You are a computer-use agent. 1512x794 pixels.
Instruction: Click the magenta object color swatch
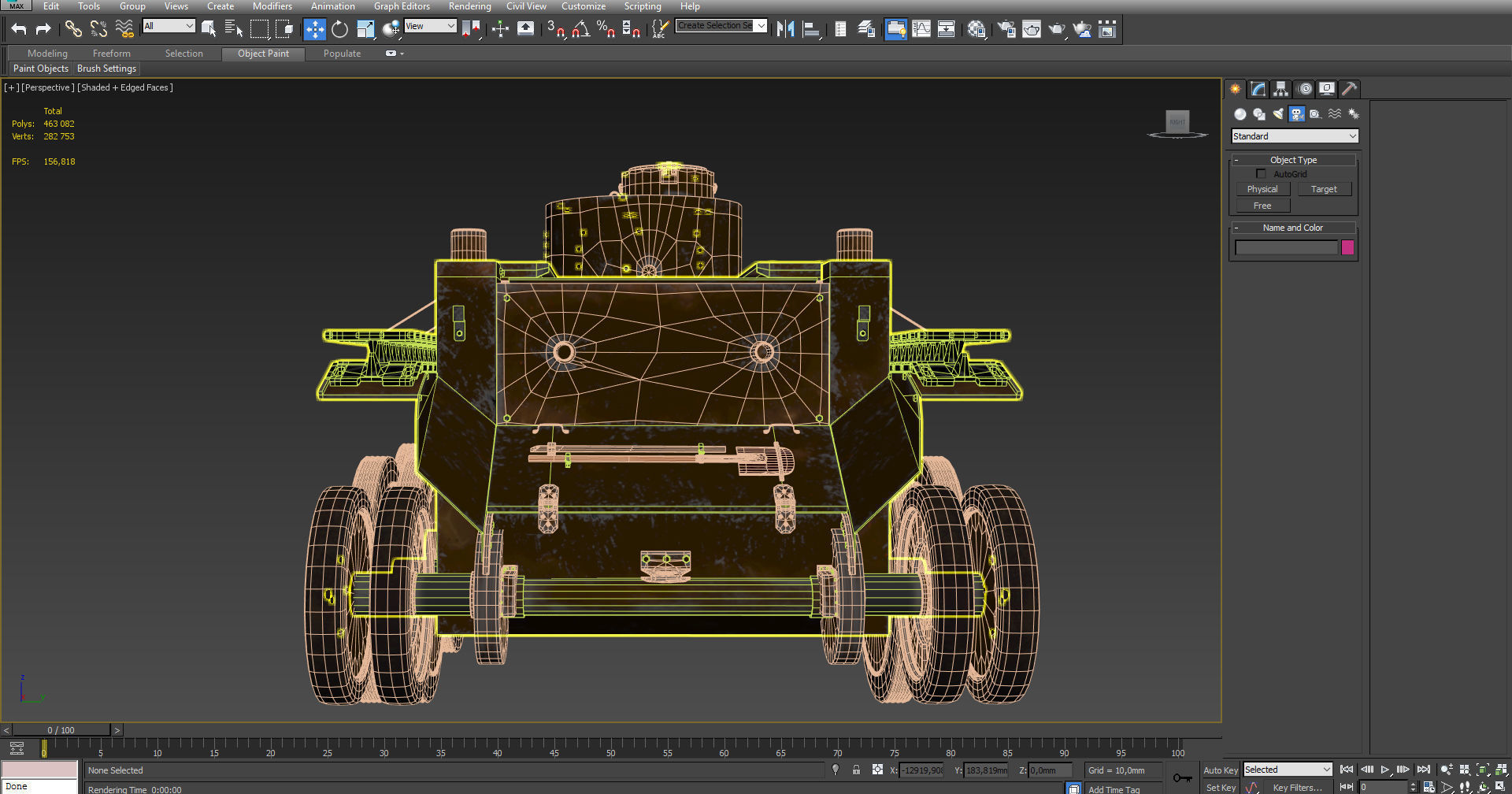[x=1347, y=247]
